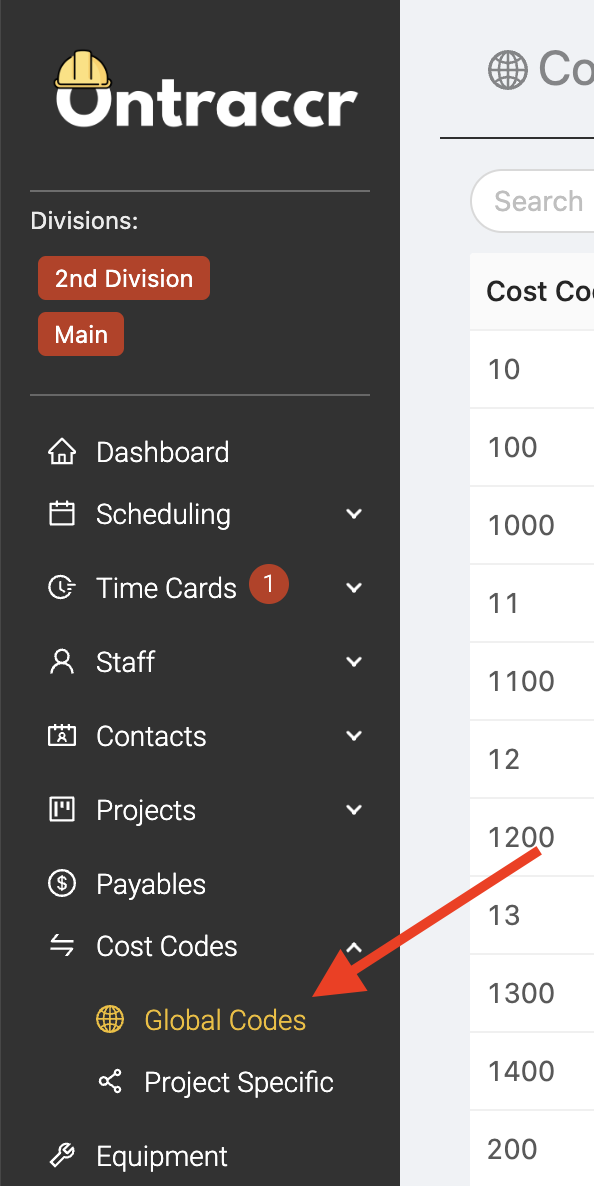Collapse the Cost Codes chevron

pos(353,946)
